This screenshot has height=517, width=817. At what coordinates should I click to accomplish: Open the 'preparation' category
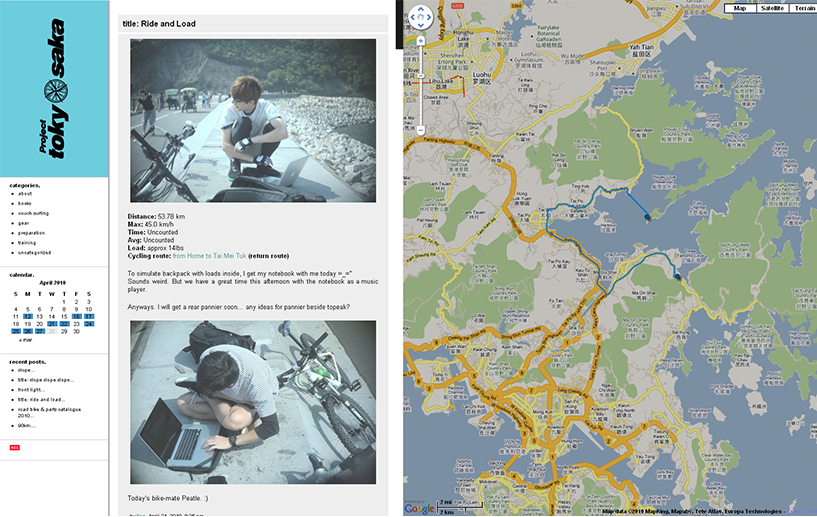(x=31, y=233)
